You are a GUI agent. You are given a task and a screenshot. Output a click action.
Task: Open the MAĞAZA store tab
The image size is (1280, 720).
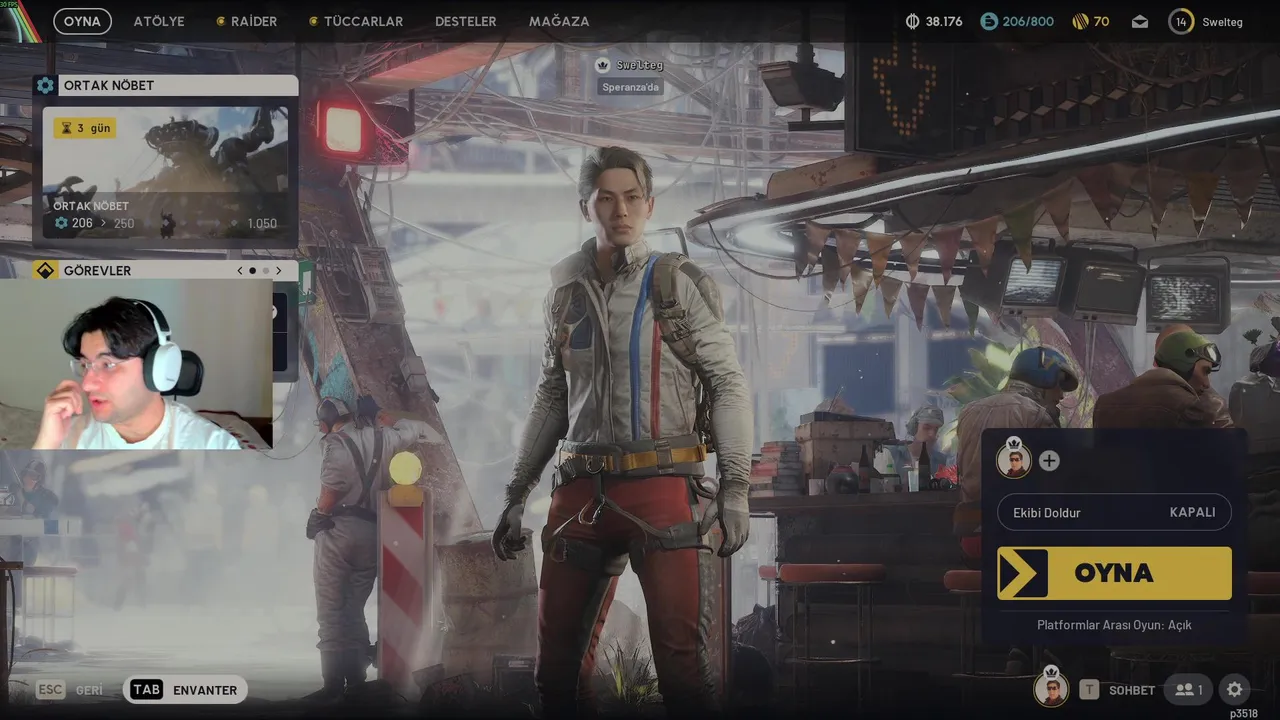tap(559, 21)
